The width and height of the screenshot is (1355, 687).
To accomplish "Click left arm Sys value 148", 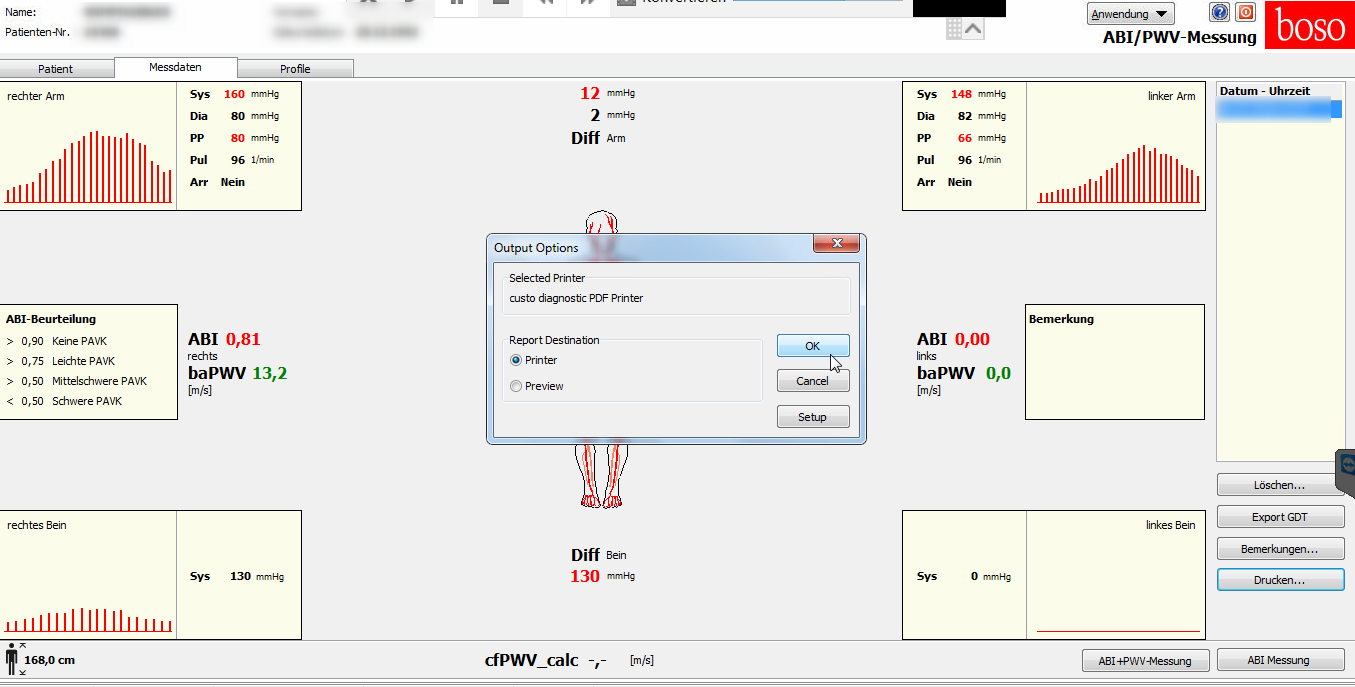I will click(x=961, y=94).
